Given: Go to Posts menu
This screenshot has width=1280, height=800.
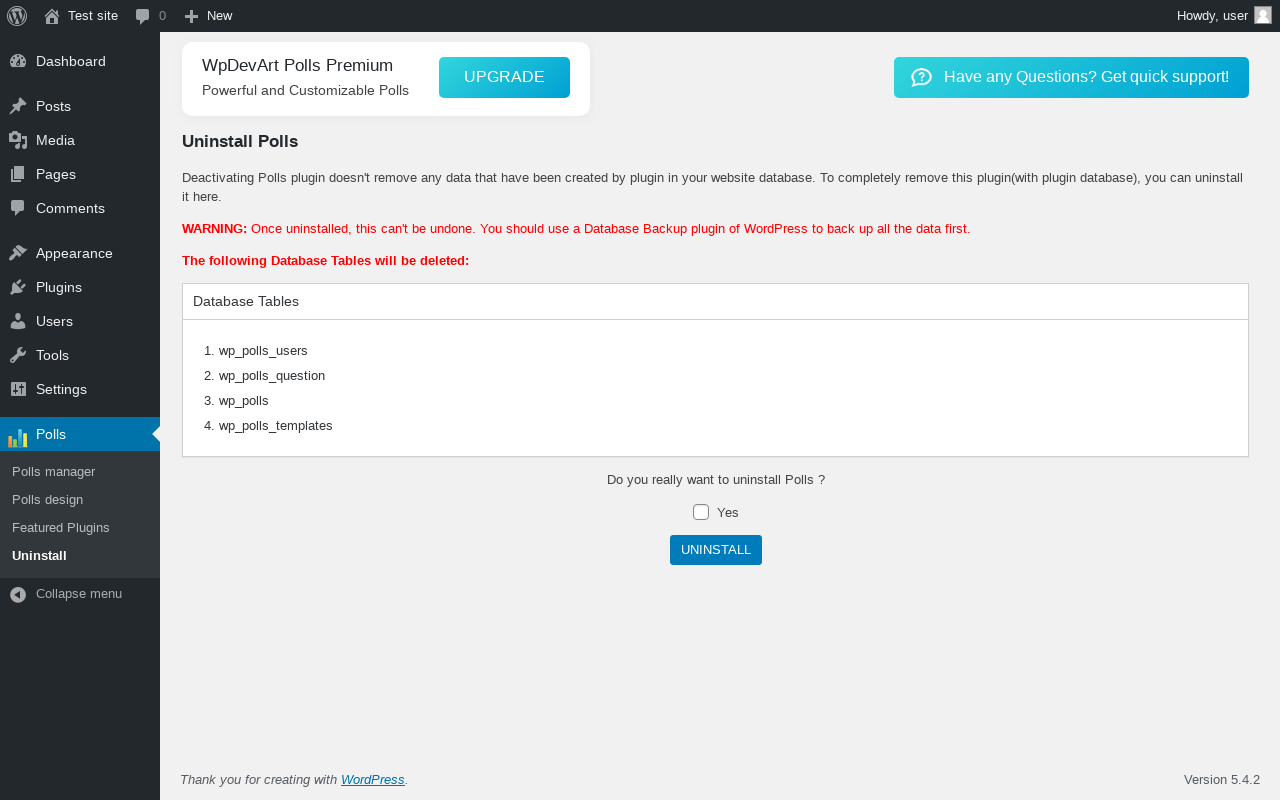Looking at the screenshot, I should (x=80, y=106).
